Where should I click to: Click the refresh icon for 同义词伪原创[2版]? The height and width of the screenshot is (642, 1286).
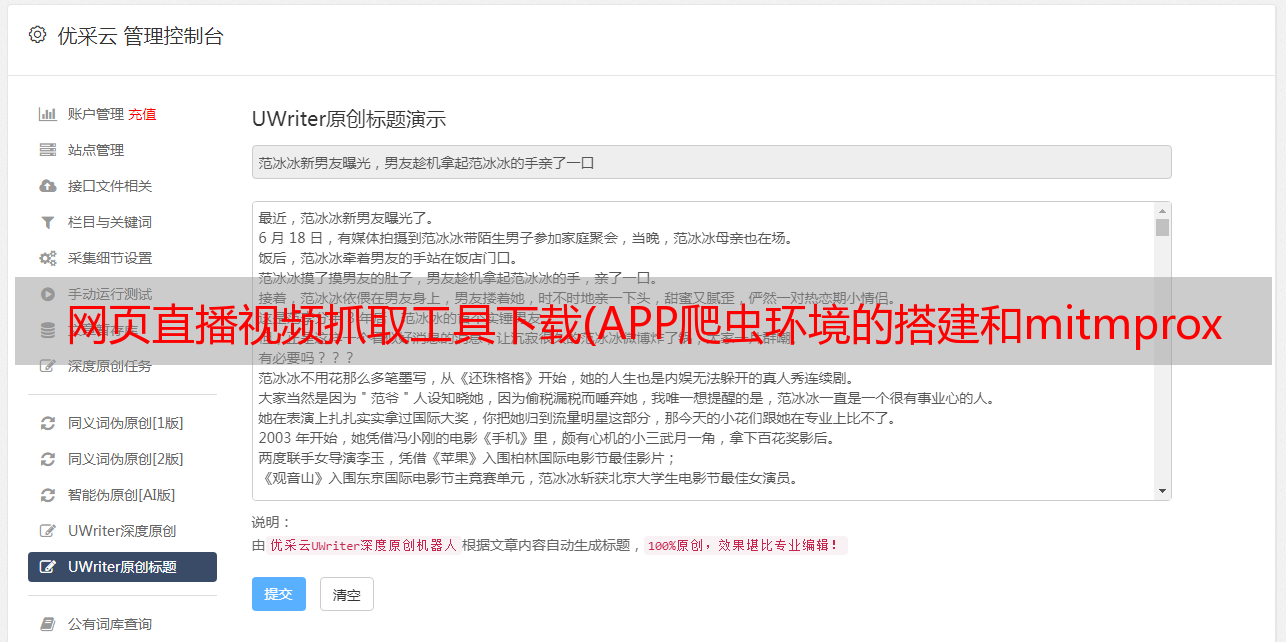click(x=47, y=459)
